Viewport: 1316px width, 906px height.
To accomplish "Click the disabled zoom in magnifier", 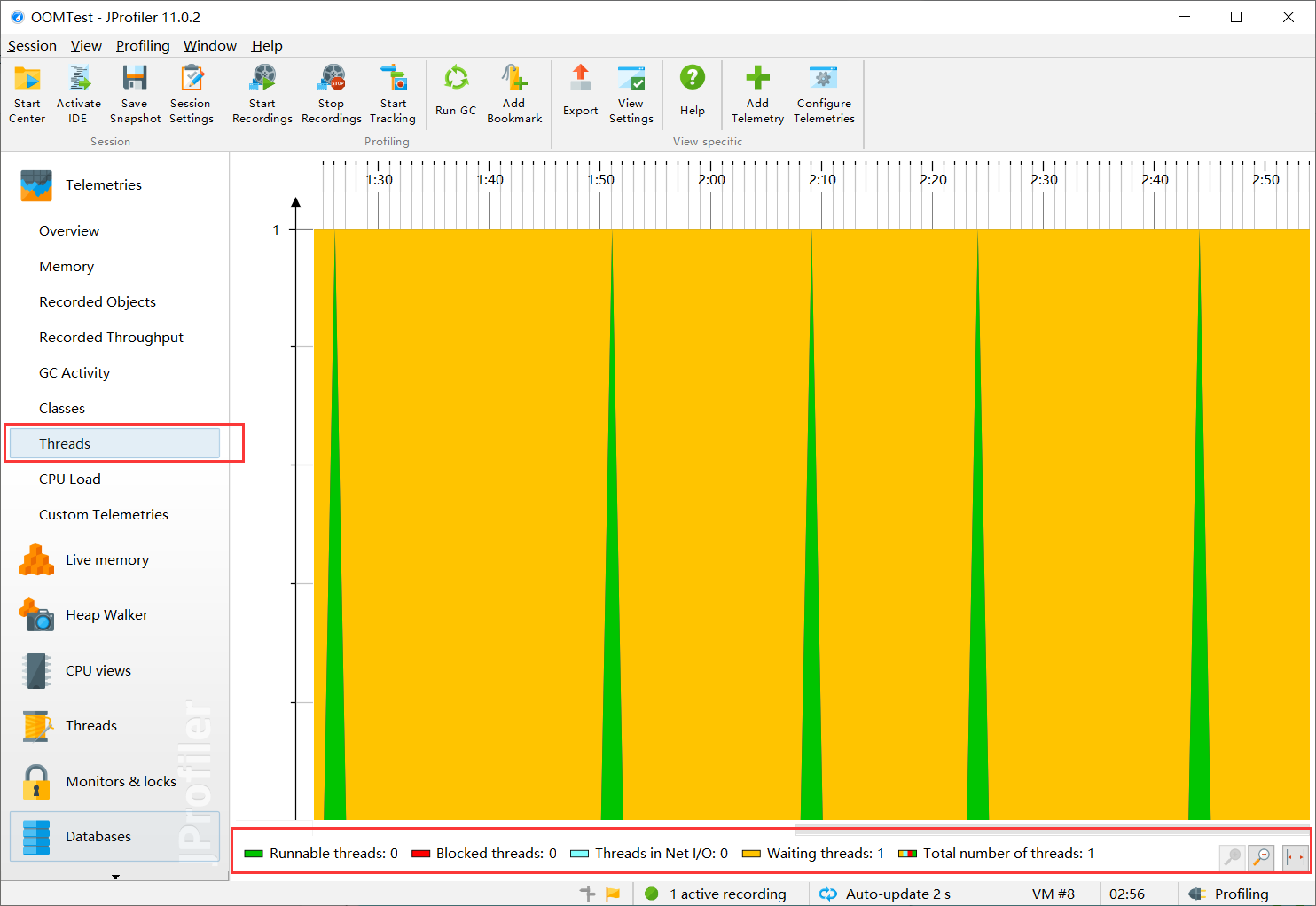I will 1233,857.
